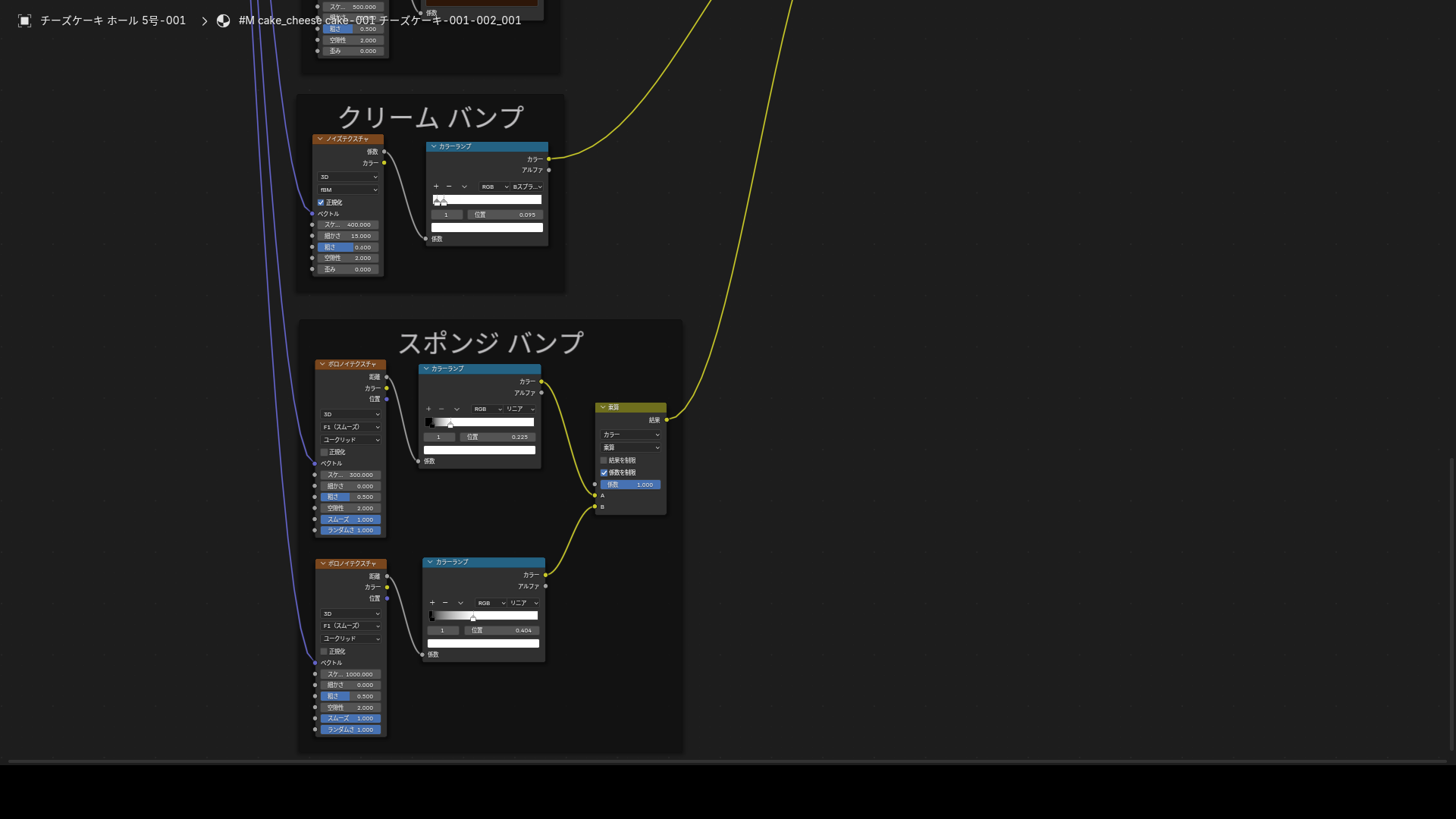Screen dimensions: 1456x819
Task: Click the 位置 0.225 field in the color ramp
Action: (497, 437)
